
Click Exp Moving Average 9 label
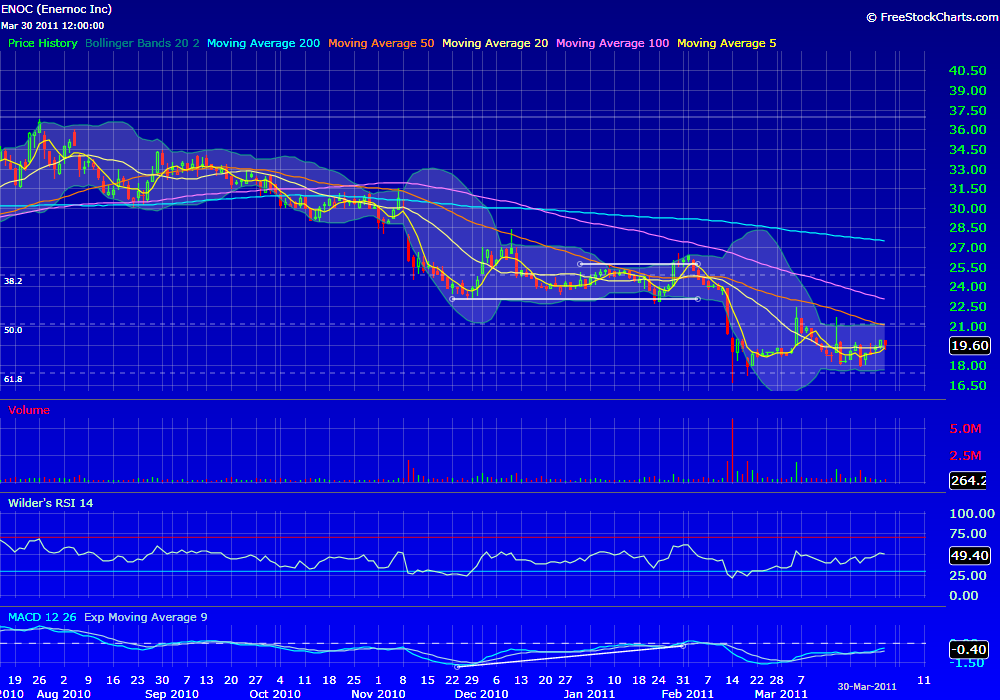pos(145,617)
